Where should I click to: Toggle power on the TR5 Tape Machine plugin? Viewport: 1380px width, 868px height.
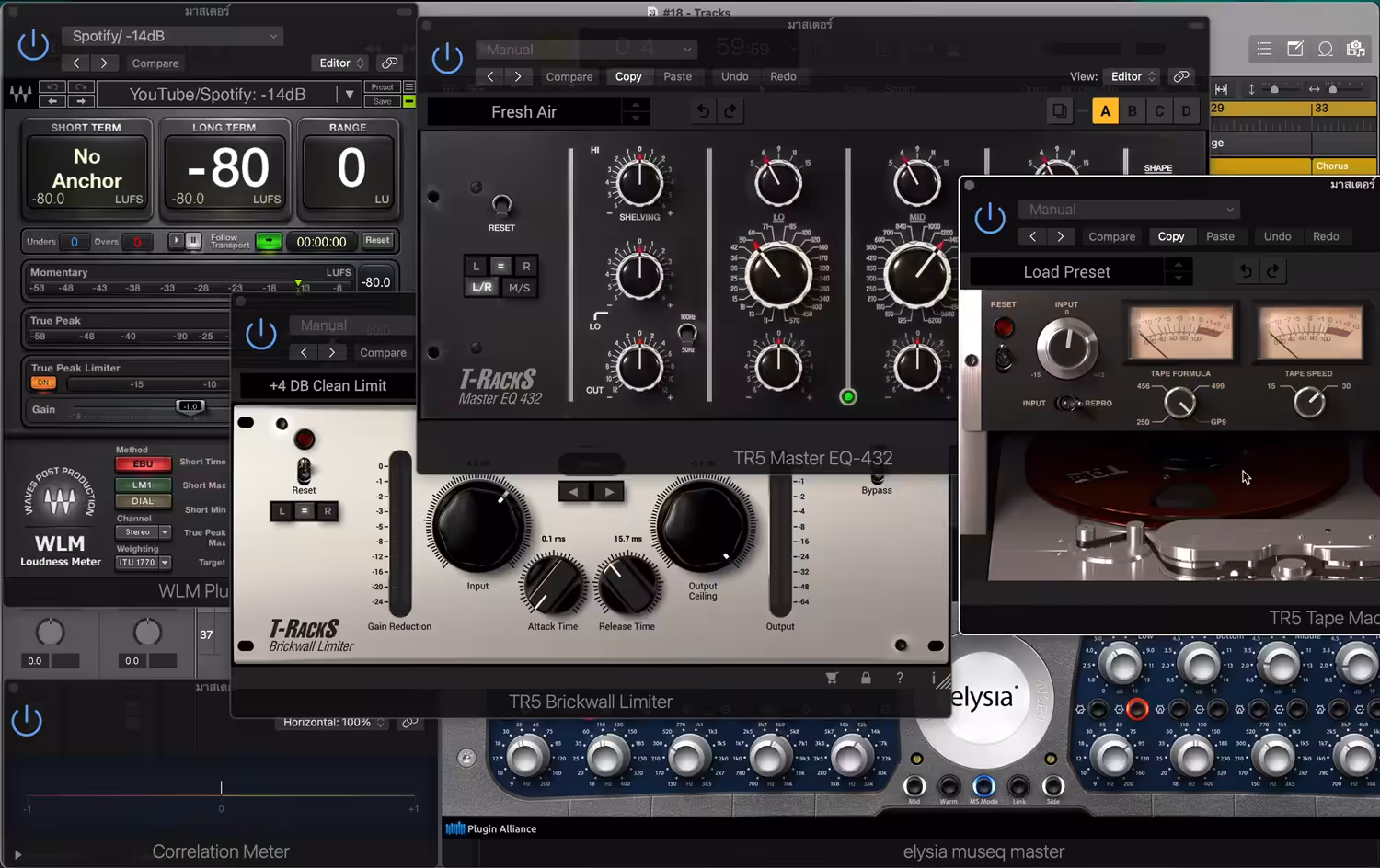tap(990, 219)
